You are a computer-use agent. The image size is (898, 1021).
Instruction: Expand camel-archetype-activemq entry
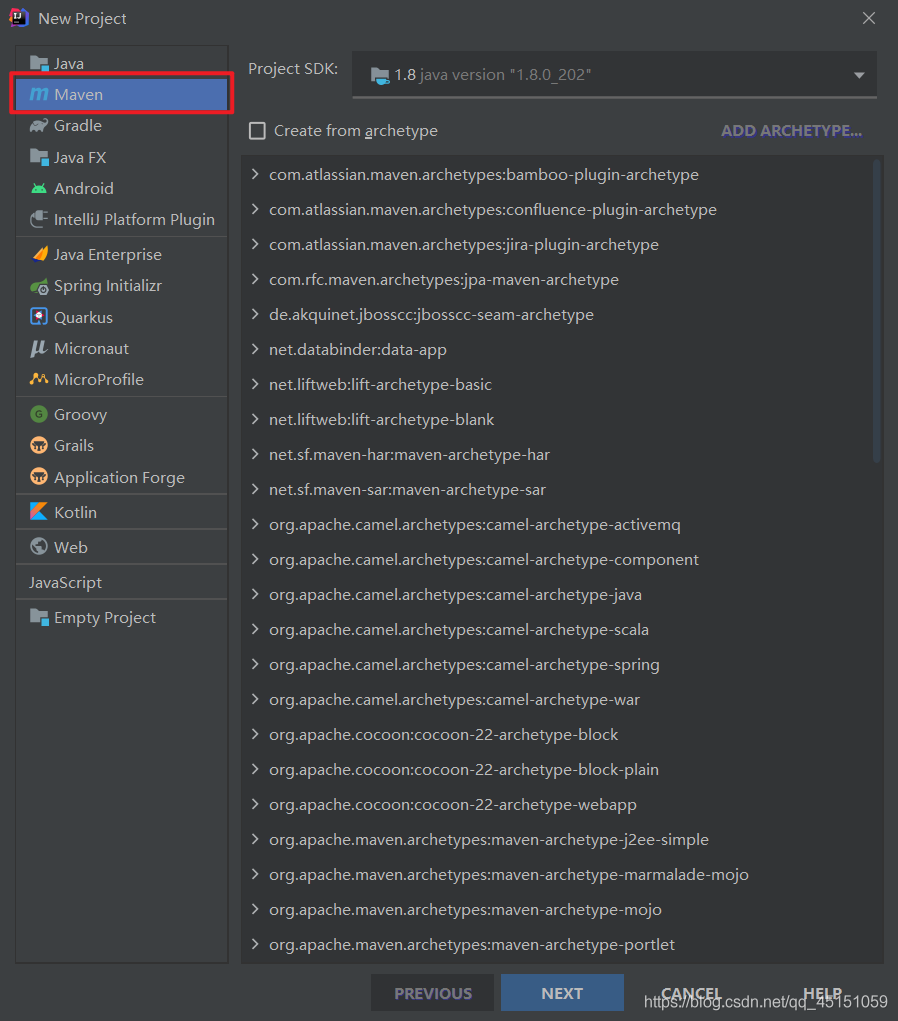tap(255, 524)
